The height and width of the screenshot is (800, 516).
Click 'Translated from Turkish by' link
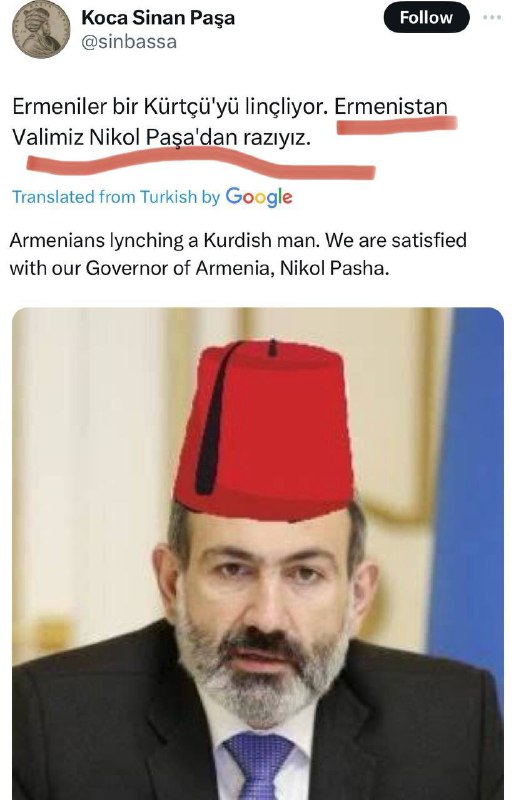click(116, 197)
